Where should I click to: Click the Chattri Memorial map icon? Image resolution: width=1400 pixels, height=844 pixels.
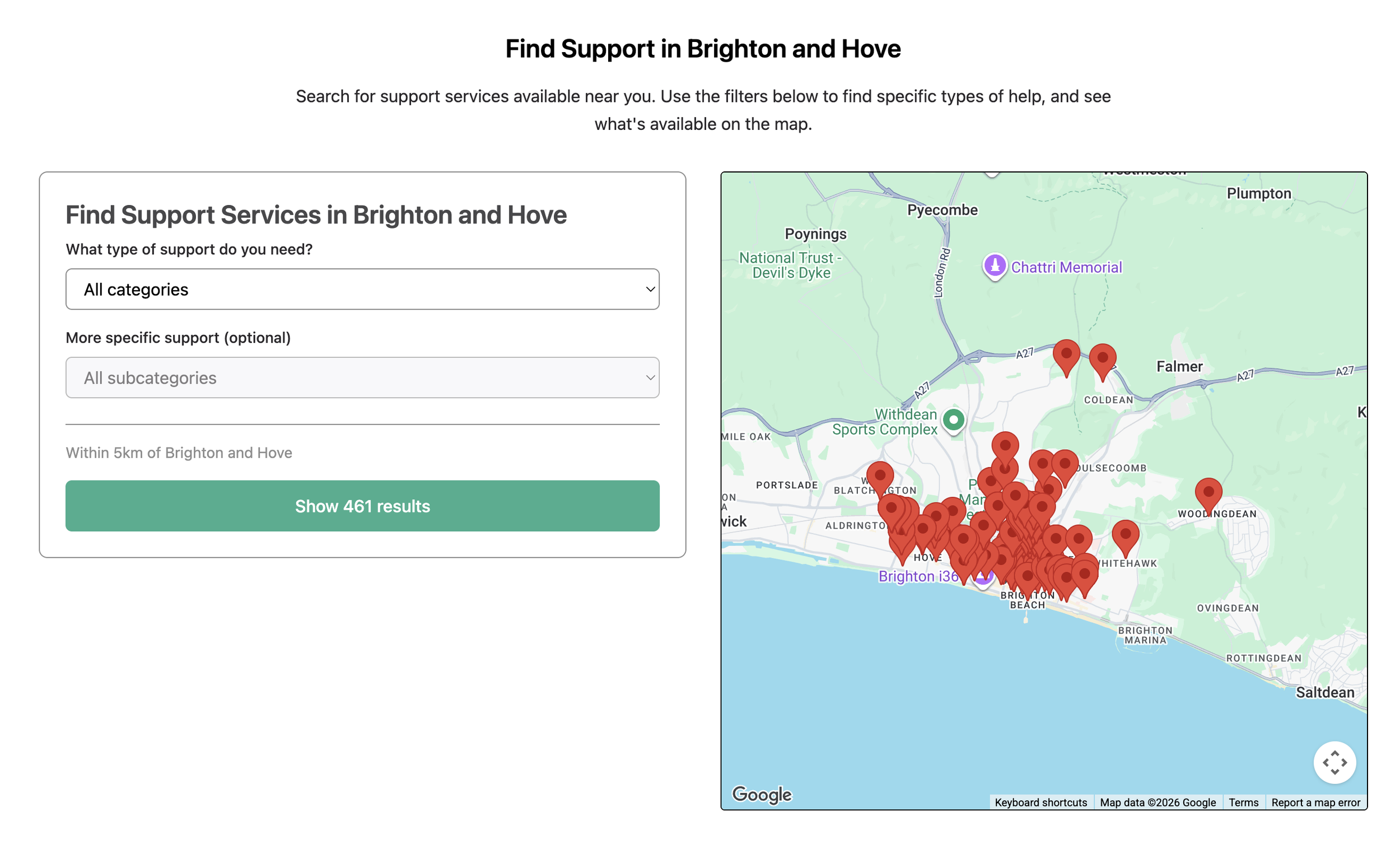pyautogui.click(x=995, y=266)
